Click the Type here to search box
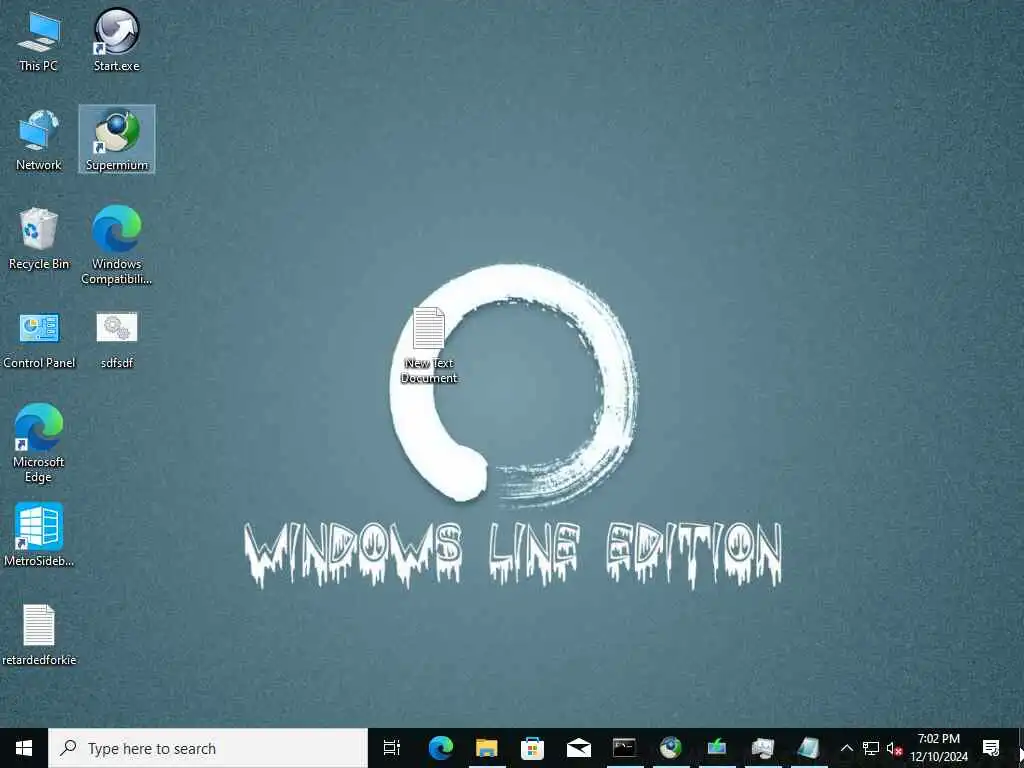The image size is (1024, 768). (208, 748)
